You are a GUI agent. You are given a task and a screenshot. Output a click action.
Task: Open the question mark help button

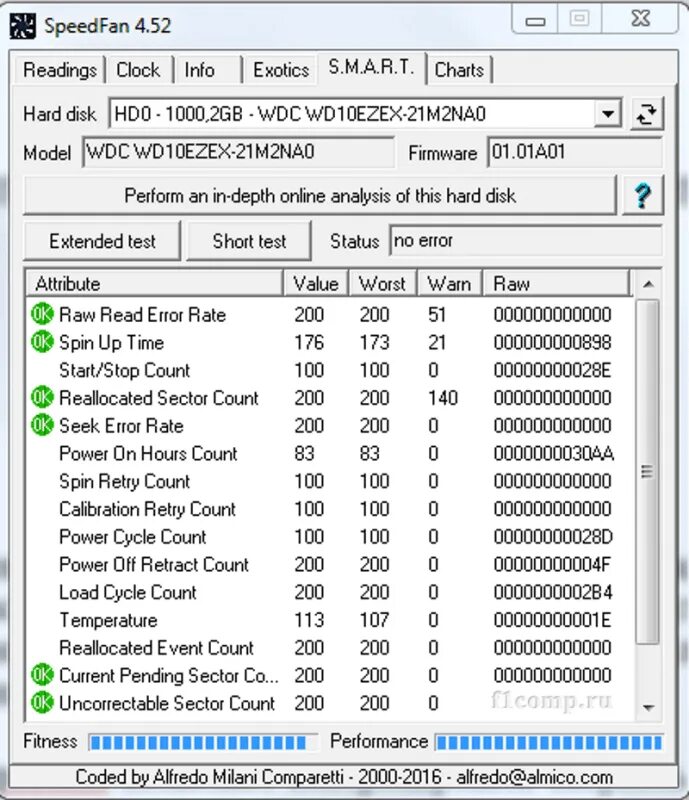(x=643, y=195)
